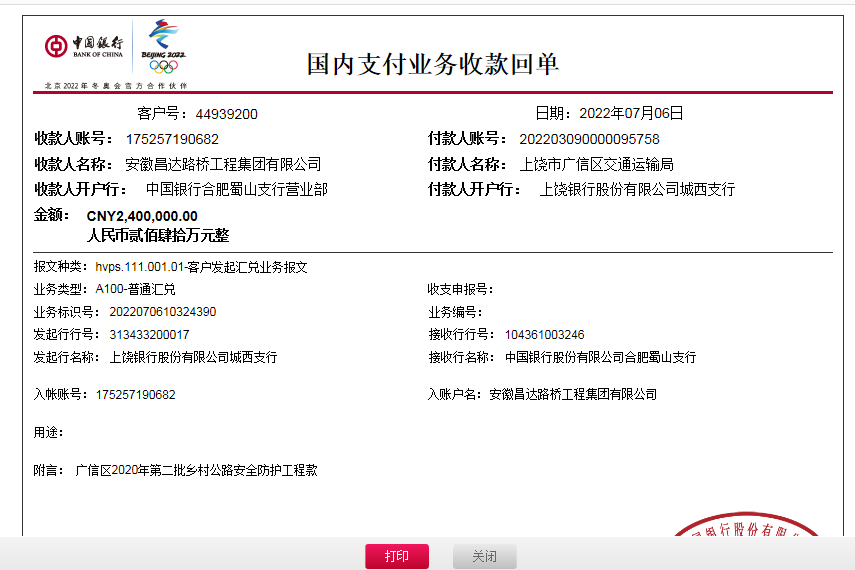The image size is (855, 570).
Task: Select payee bank 中国银行合肥蜀山支行营业部
Action: click(x=236, y=189)
